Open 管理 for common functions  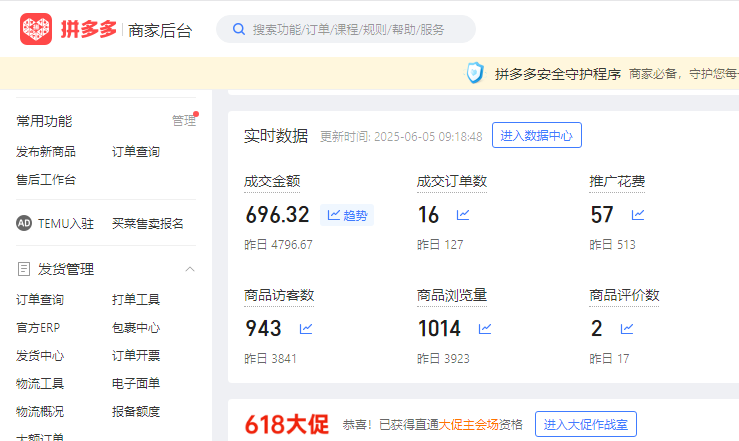[183, 121]
